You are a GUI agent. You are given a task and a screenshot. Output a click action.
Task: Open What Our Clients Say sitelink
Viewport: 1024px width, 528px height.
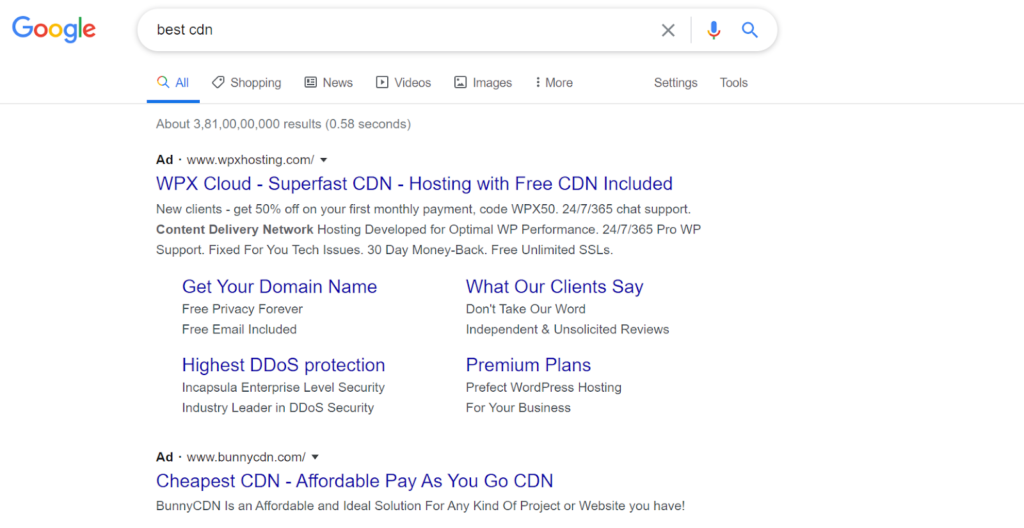point(554,287)
